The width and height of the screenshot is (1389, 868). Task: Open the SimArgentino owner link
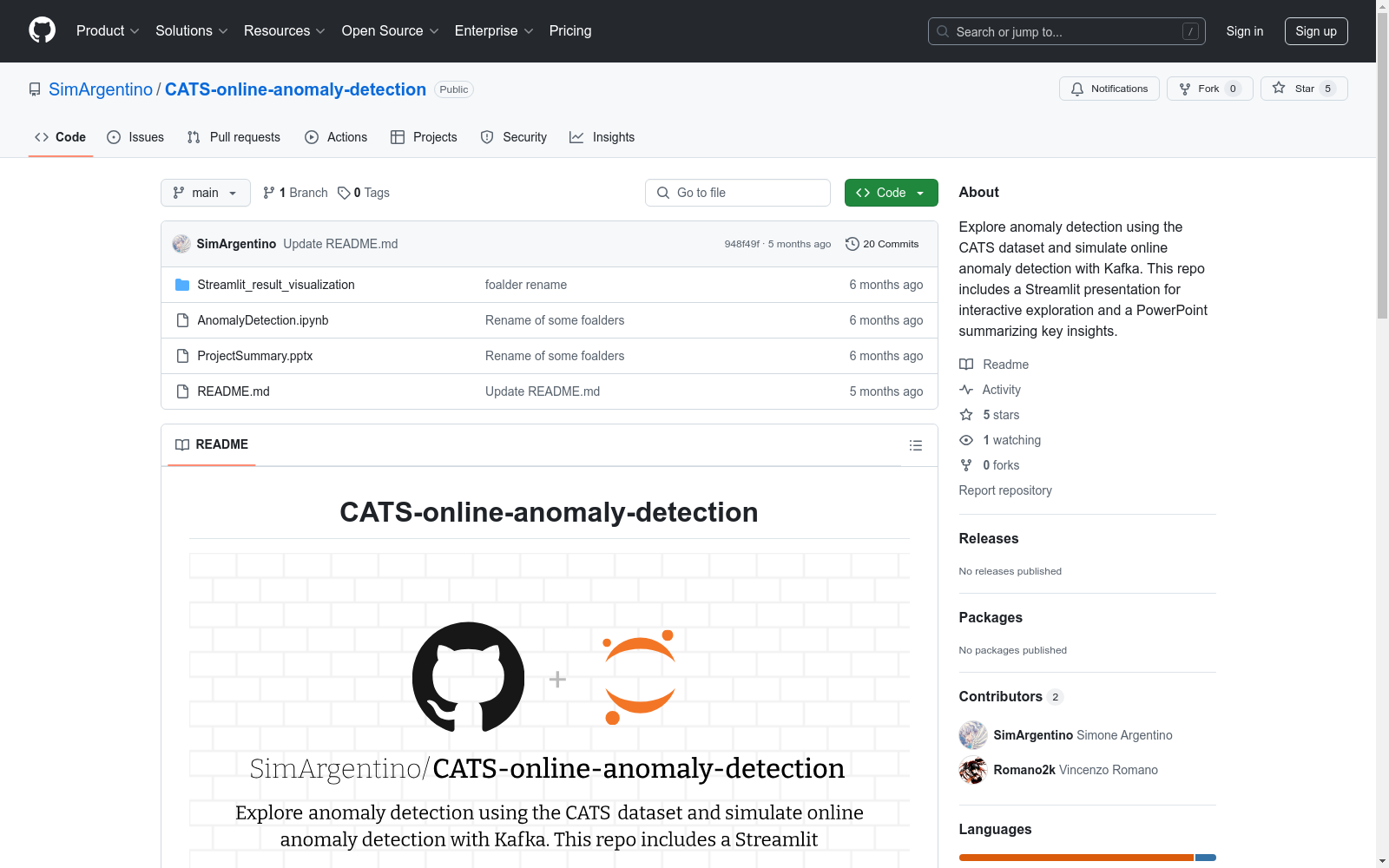(101, 89)
